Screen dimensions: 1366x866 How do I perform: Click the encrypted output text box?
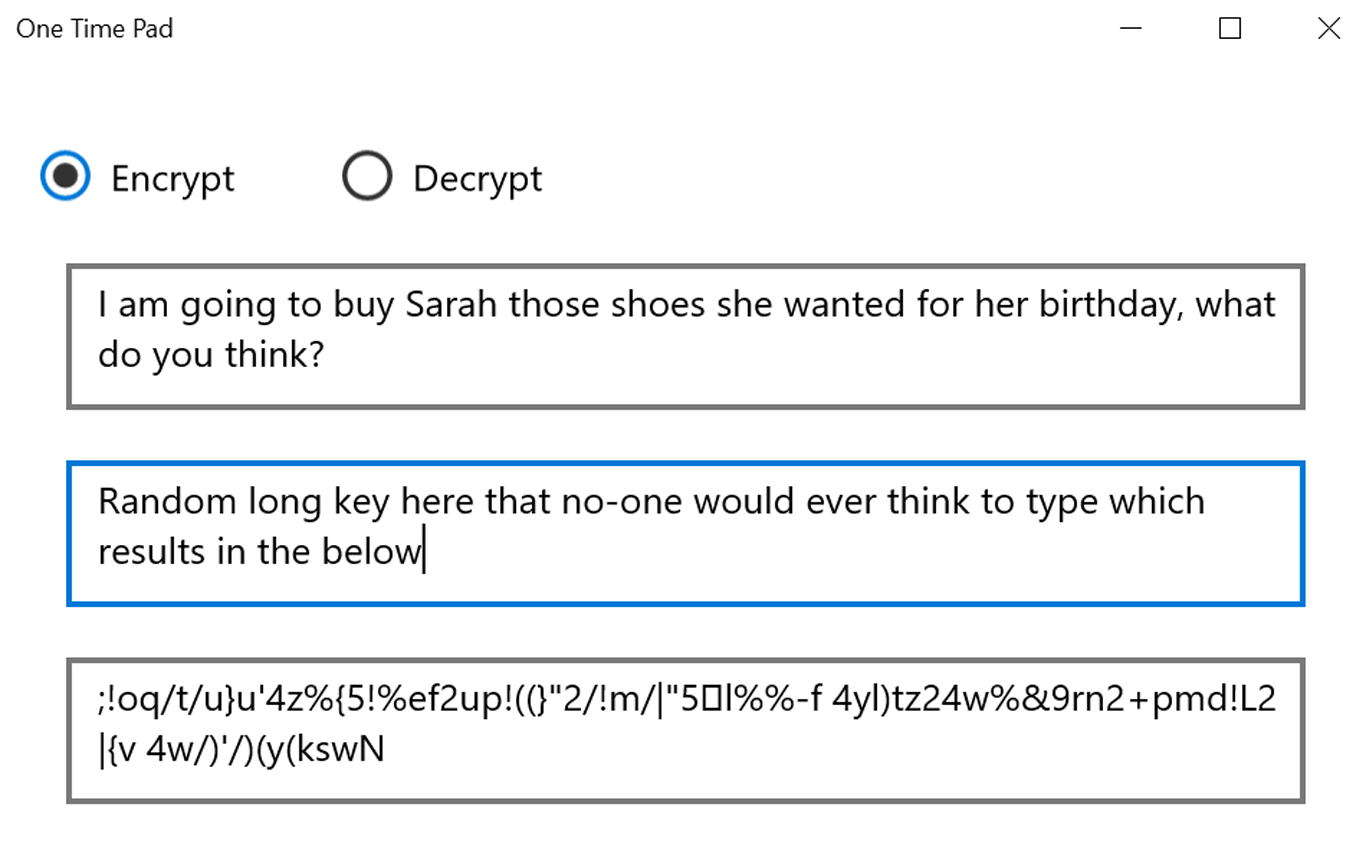686,730
